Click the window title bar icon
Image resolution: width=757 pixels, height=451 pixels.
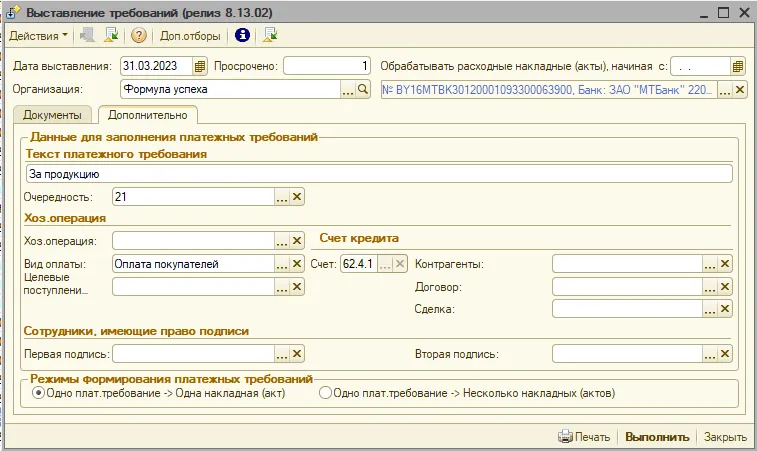click(13, 12)
